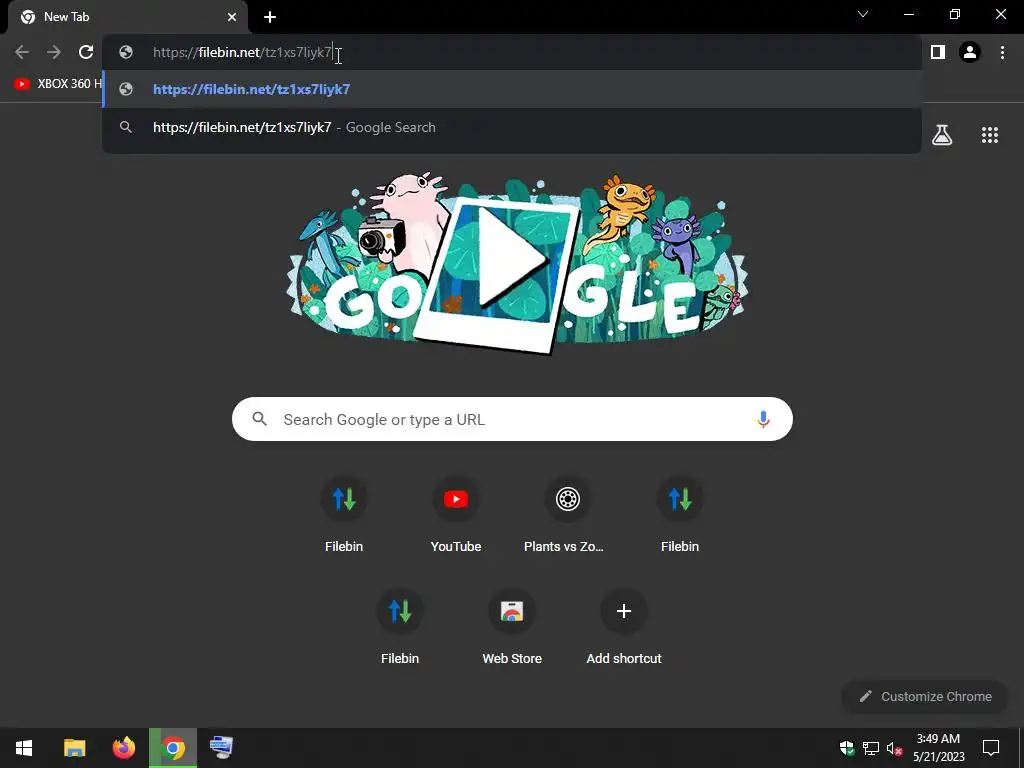Go back using the back arrow
Image resolution: width=1024 pixels, height=768 pixels.
pos(22,52)
